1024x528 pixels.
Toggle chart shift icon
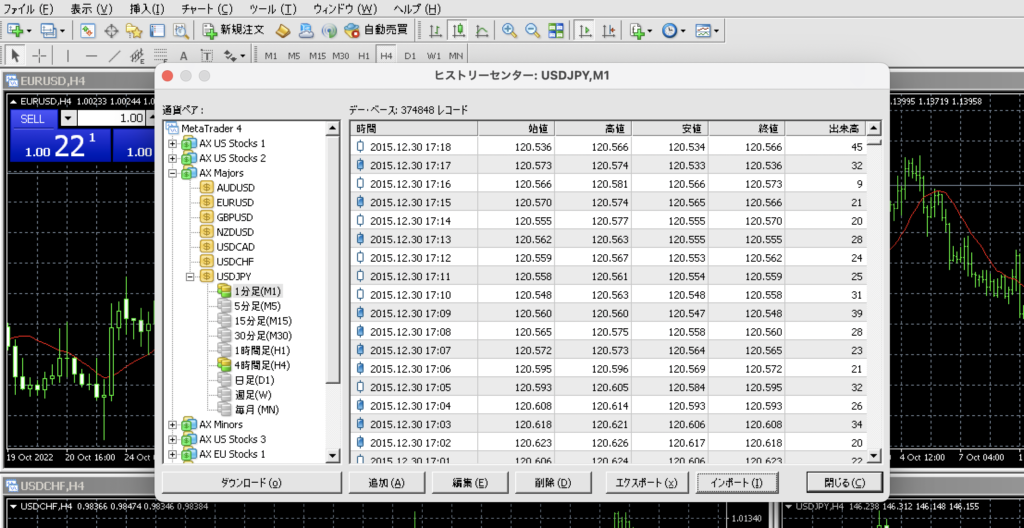tap(609, 30)
